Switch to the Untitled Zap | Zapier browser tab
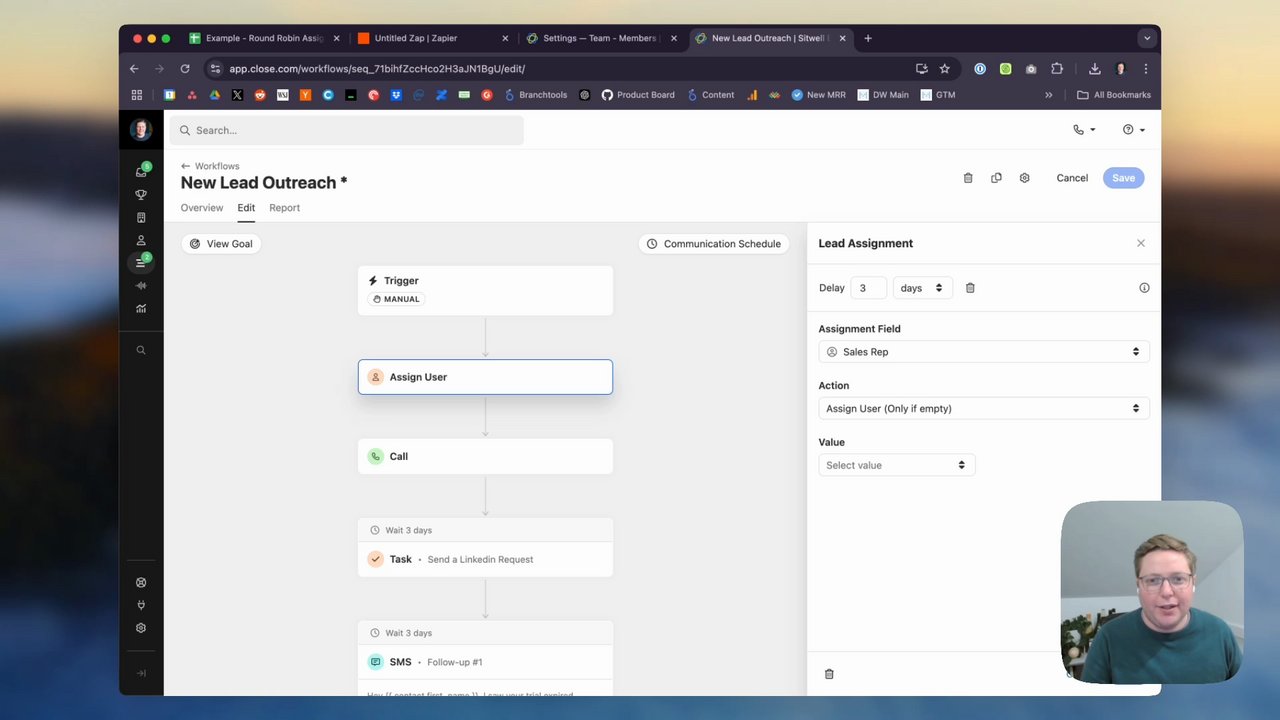This screenshot has height=720, width=1280. (x=433, y=38)
